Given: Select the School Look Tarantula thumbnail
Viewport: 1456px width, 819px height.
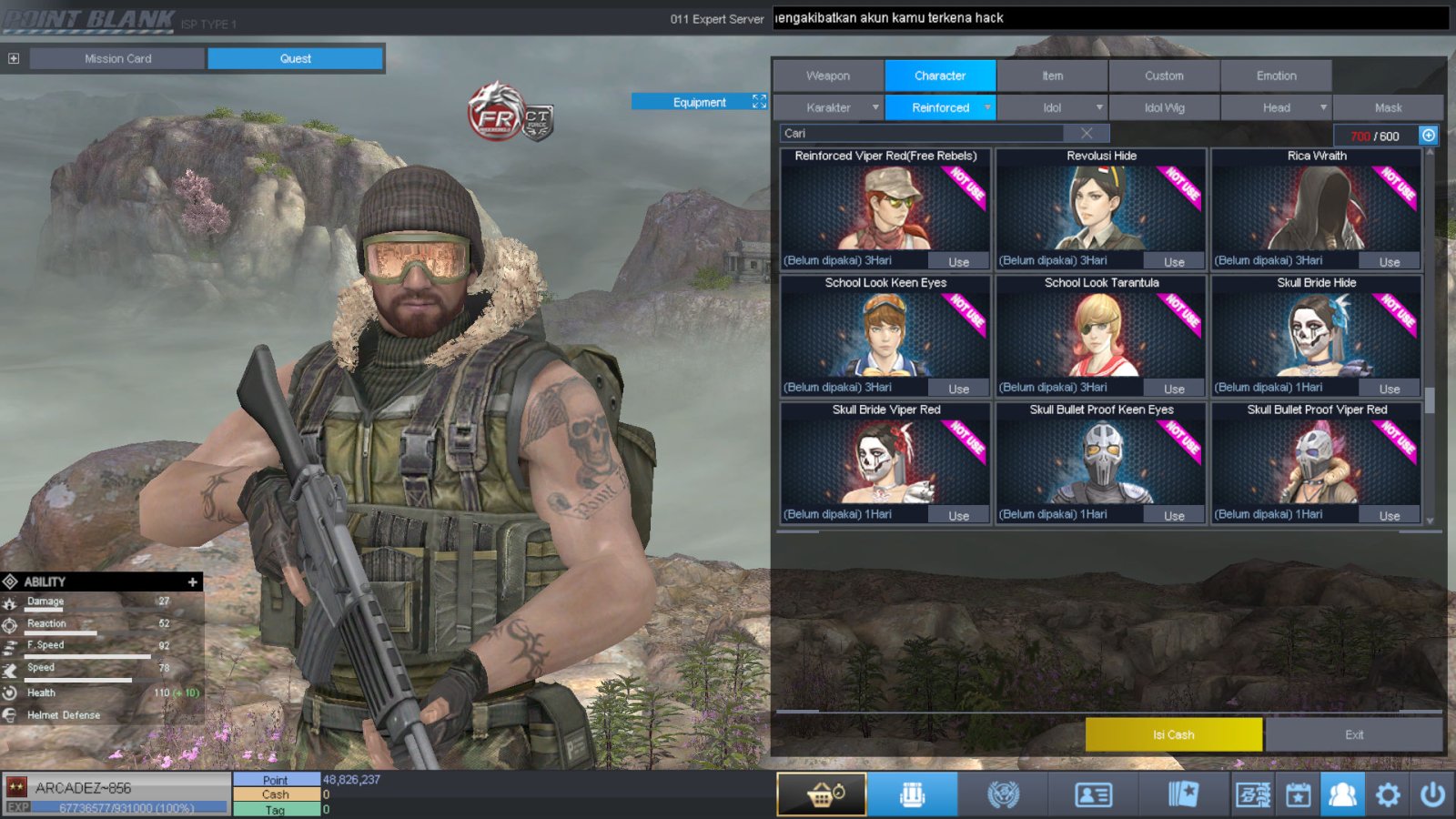Looking at the screenshot, I should tap(1101, 335).
